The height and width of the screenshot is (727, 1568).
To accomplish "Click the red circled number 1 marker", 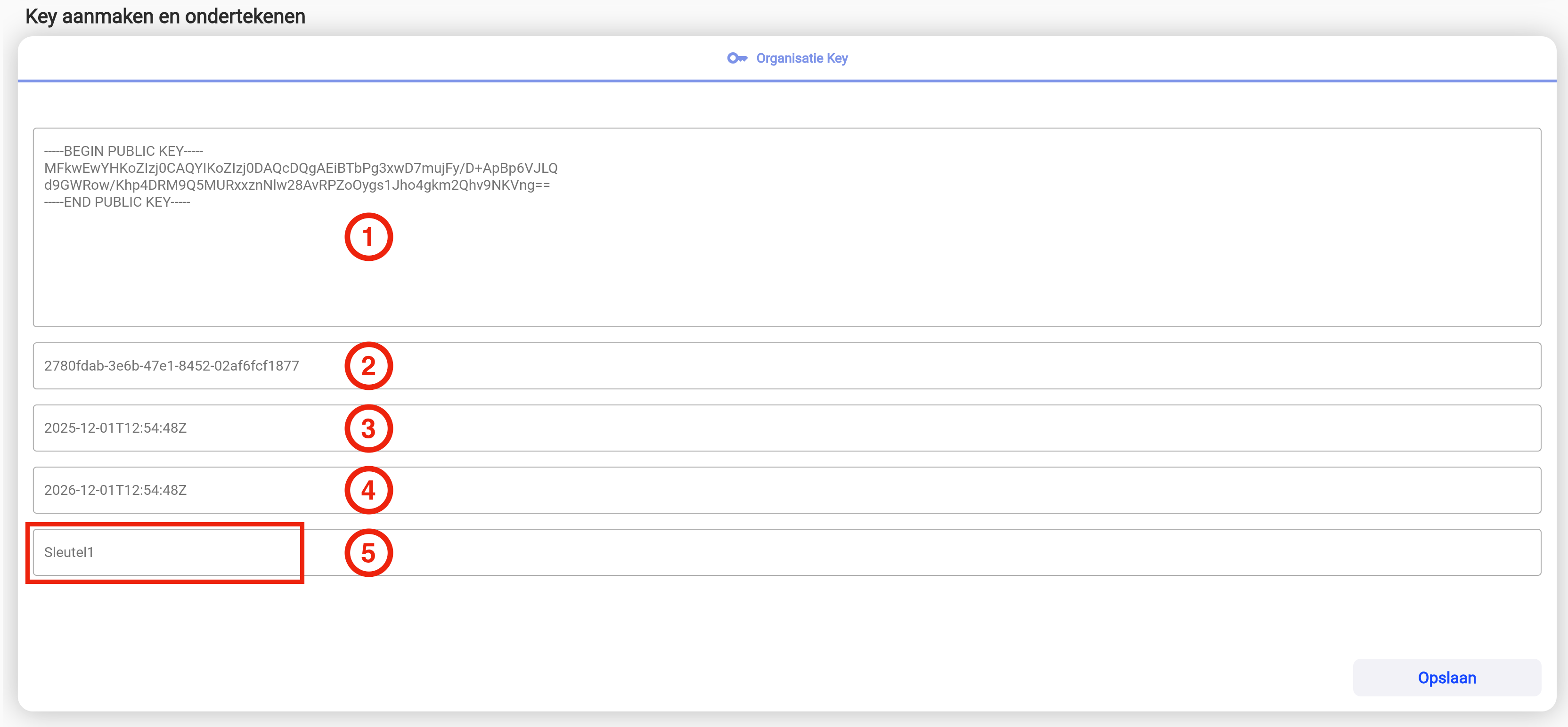I will (x=368, y=237).
